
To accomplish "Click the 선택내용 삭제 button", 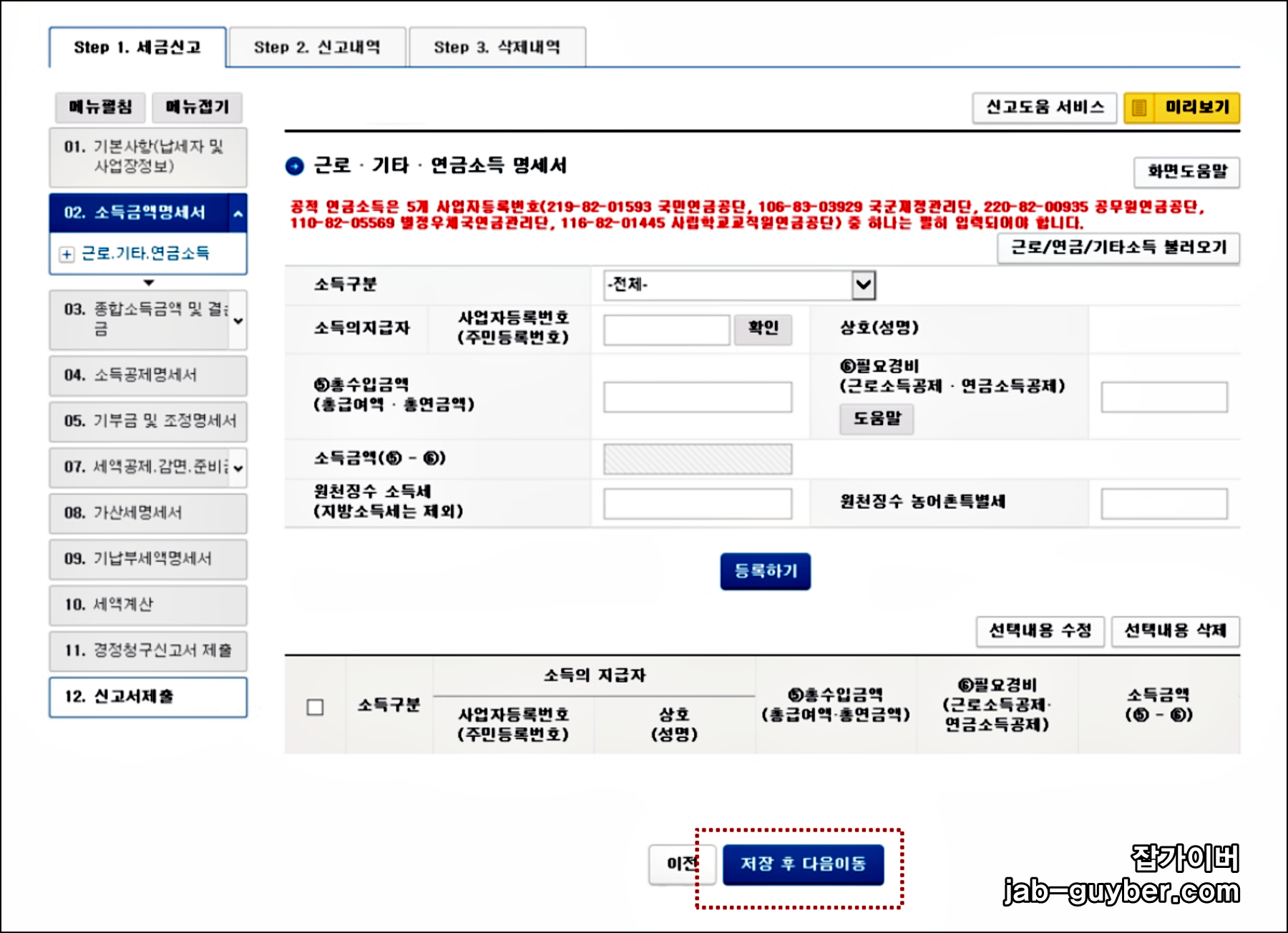I will tap(1176, 631).
